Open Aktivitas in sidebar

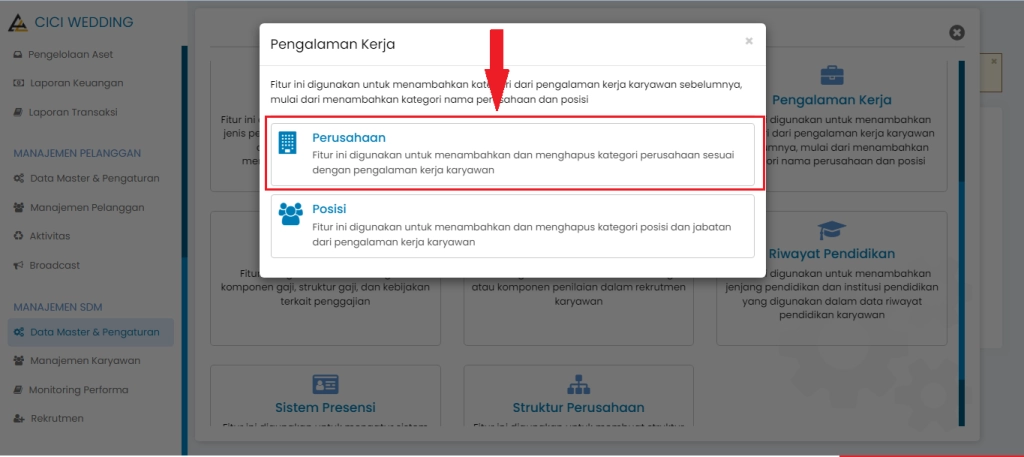tap(50, 236)
